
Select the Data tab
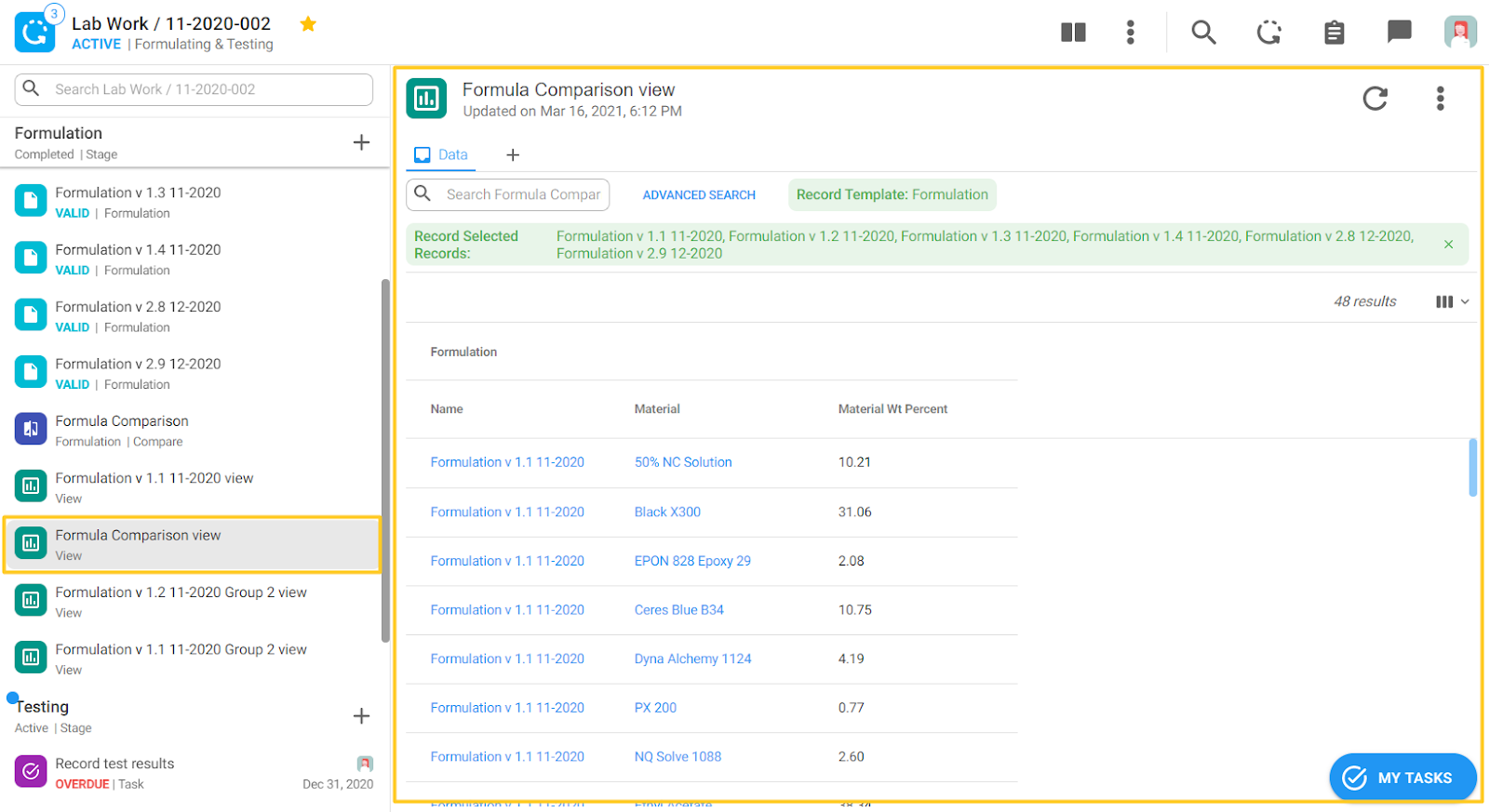tap(441, 155)
